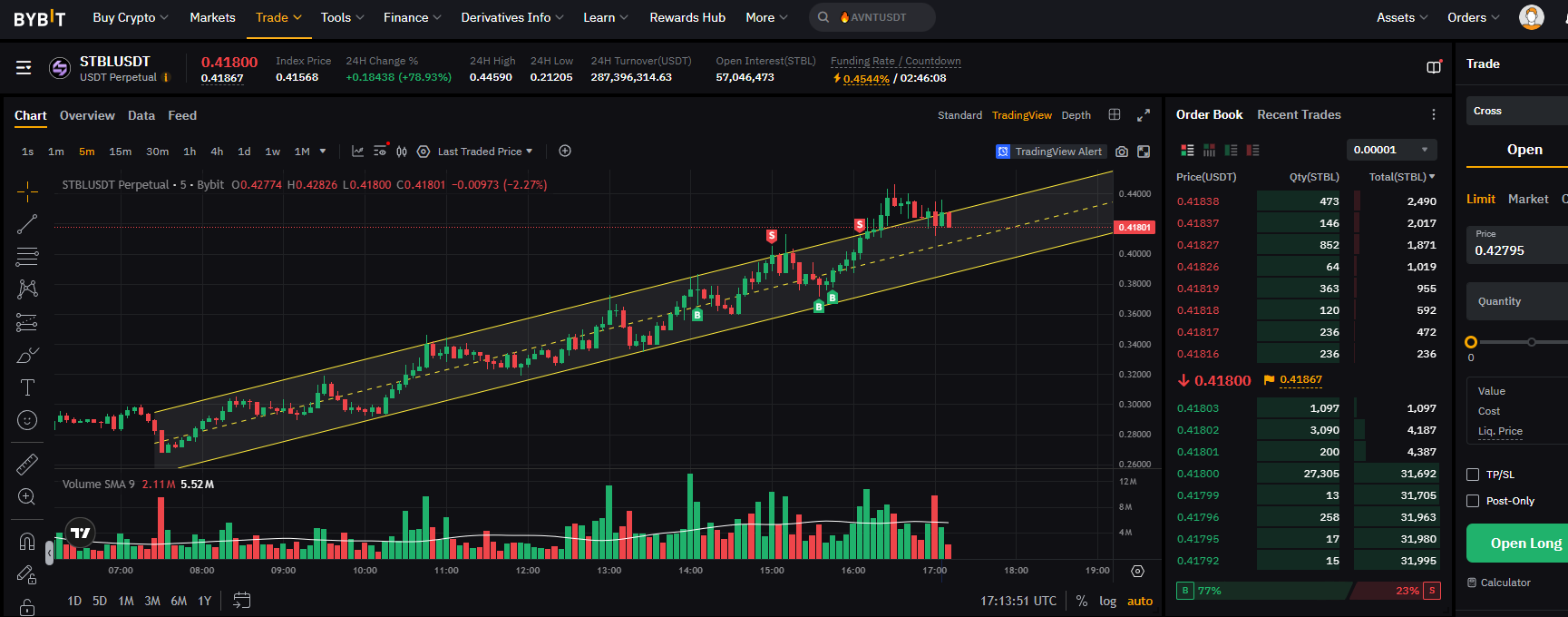Expand the Last Traded Price dropdown
Image resolution: width=1568 pixels, height=617 pixels.
pyautogui.click(x=485, y=152)
